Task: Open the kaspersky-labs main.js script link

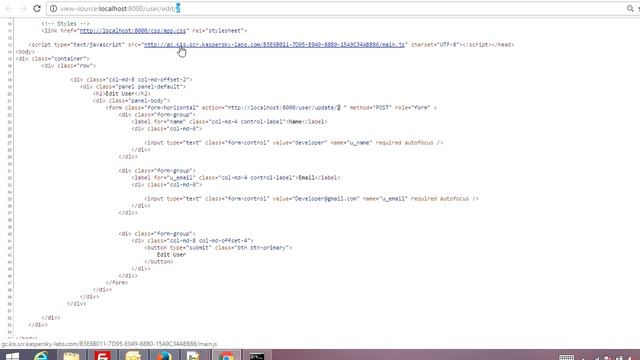Action: (x=274, y=44)
